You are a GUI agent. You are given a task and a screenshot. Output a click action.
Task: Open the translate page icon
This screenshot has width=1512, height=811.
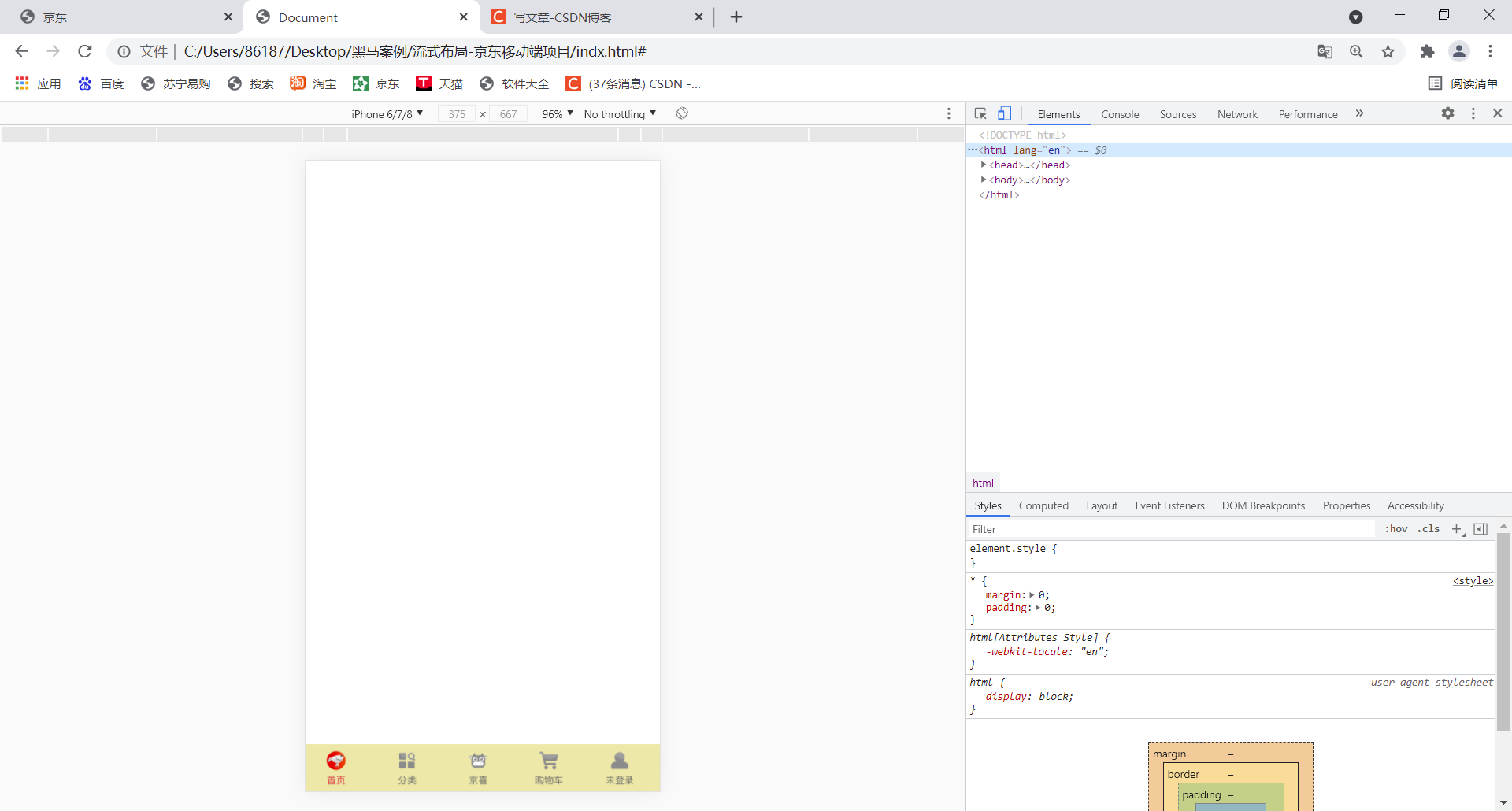tap(1325, 51)
